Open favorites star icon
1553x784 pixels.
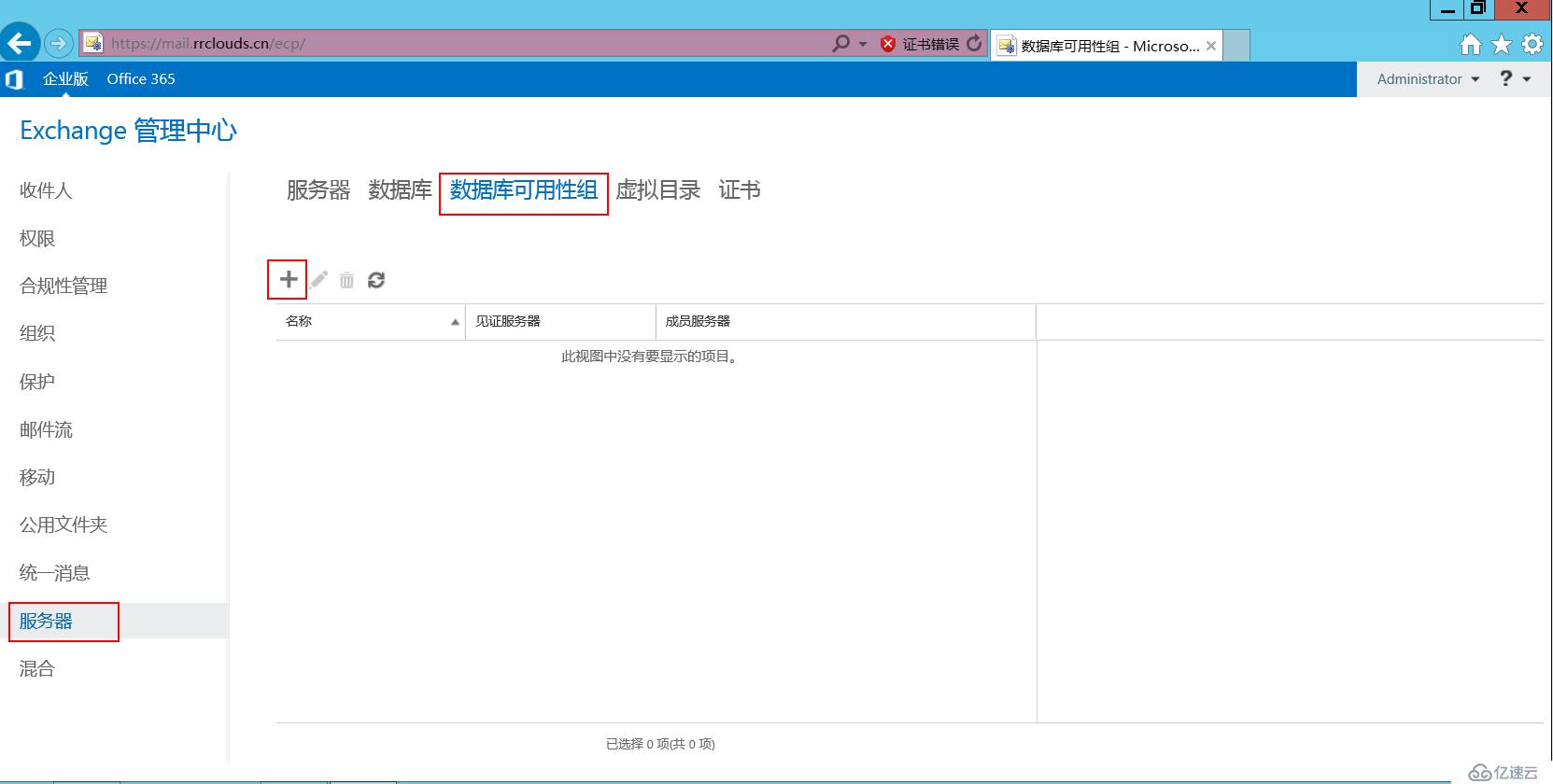tap(1501, 44)
